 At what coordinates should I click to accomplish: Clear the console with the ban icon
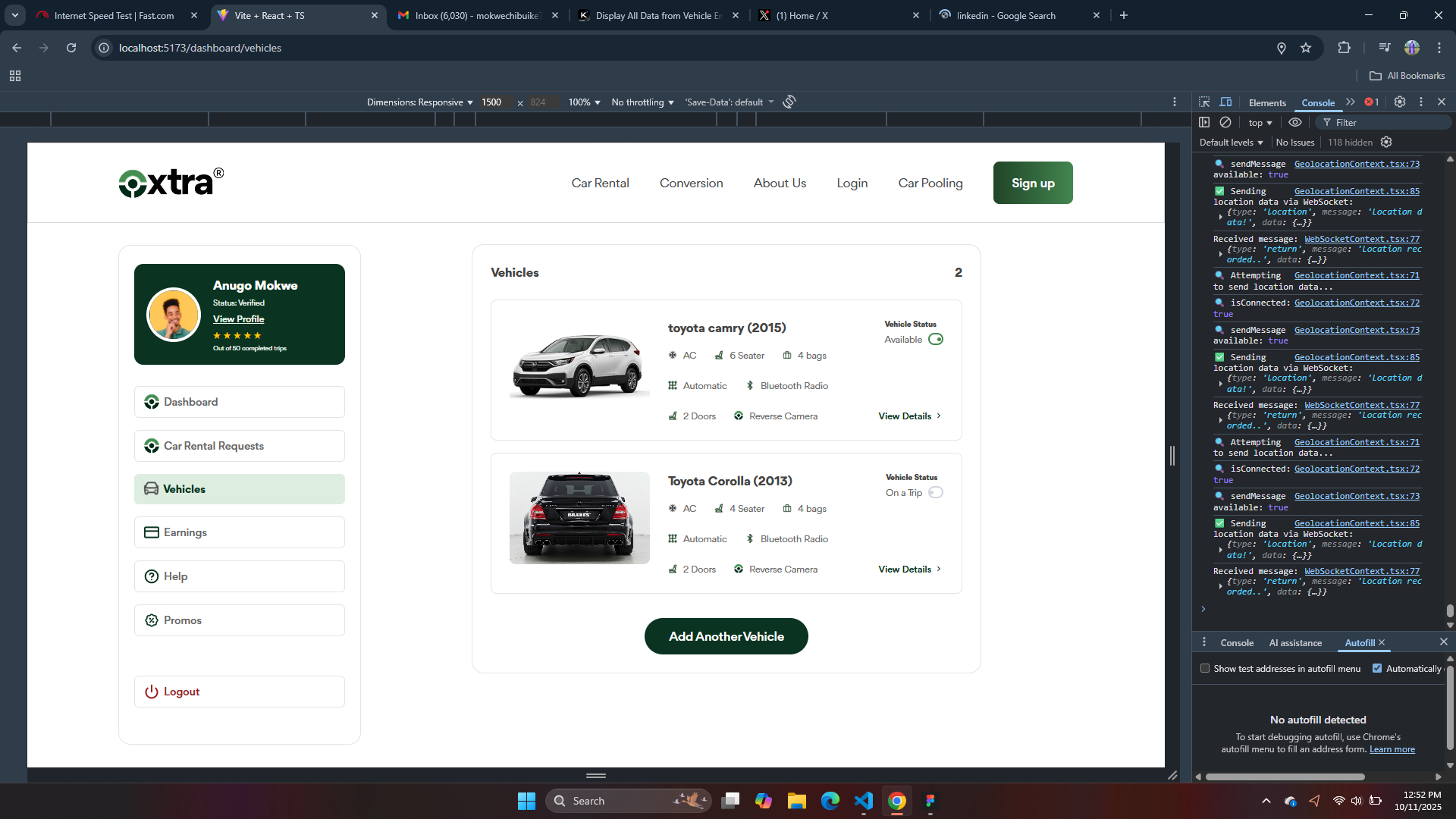pyautogui.click(x=1225, y=122)
